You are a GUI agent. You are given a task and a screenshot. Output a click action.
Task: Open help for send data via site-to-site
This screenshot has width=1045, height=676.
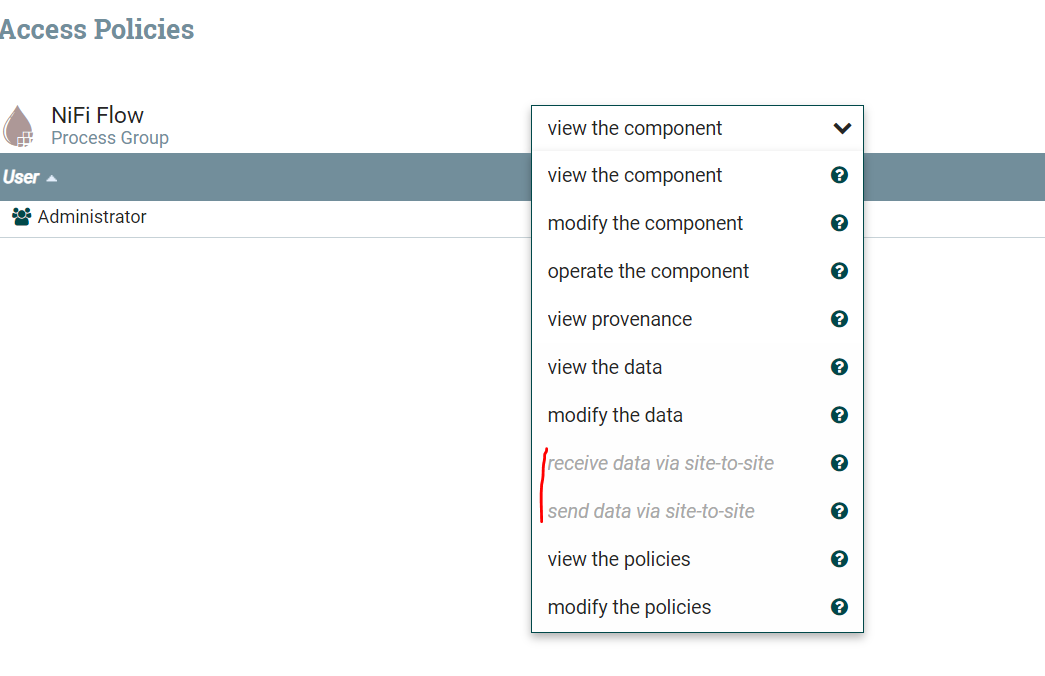click(839, 510)
